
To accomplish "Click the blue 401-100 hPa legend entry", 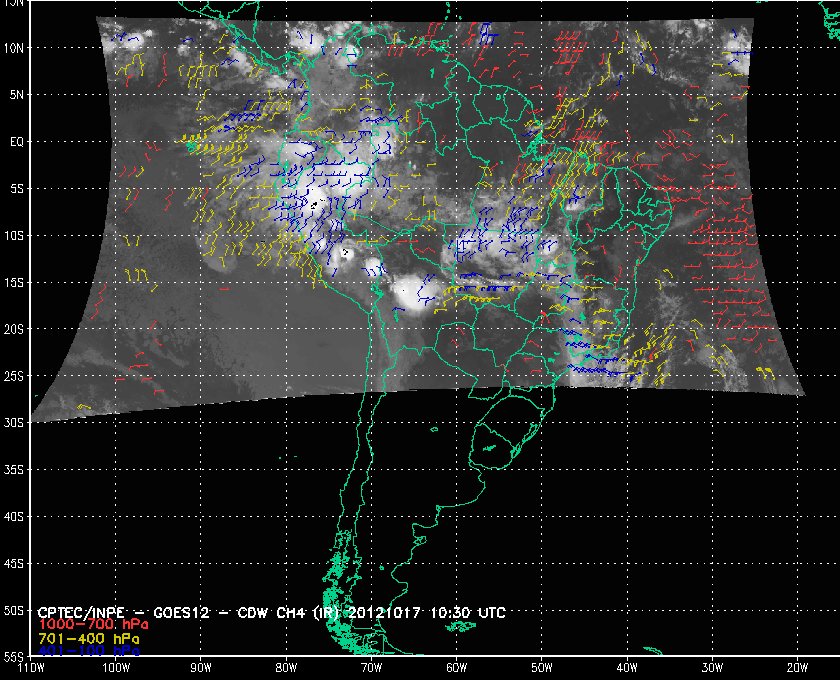I will tap(76, 649).
